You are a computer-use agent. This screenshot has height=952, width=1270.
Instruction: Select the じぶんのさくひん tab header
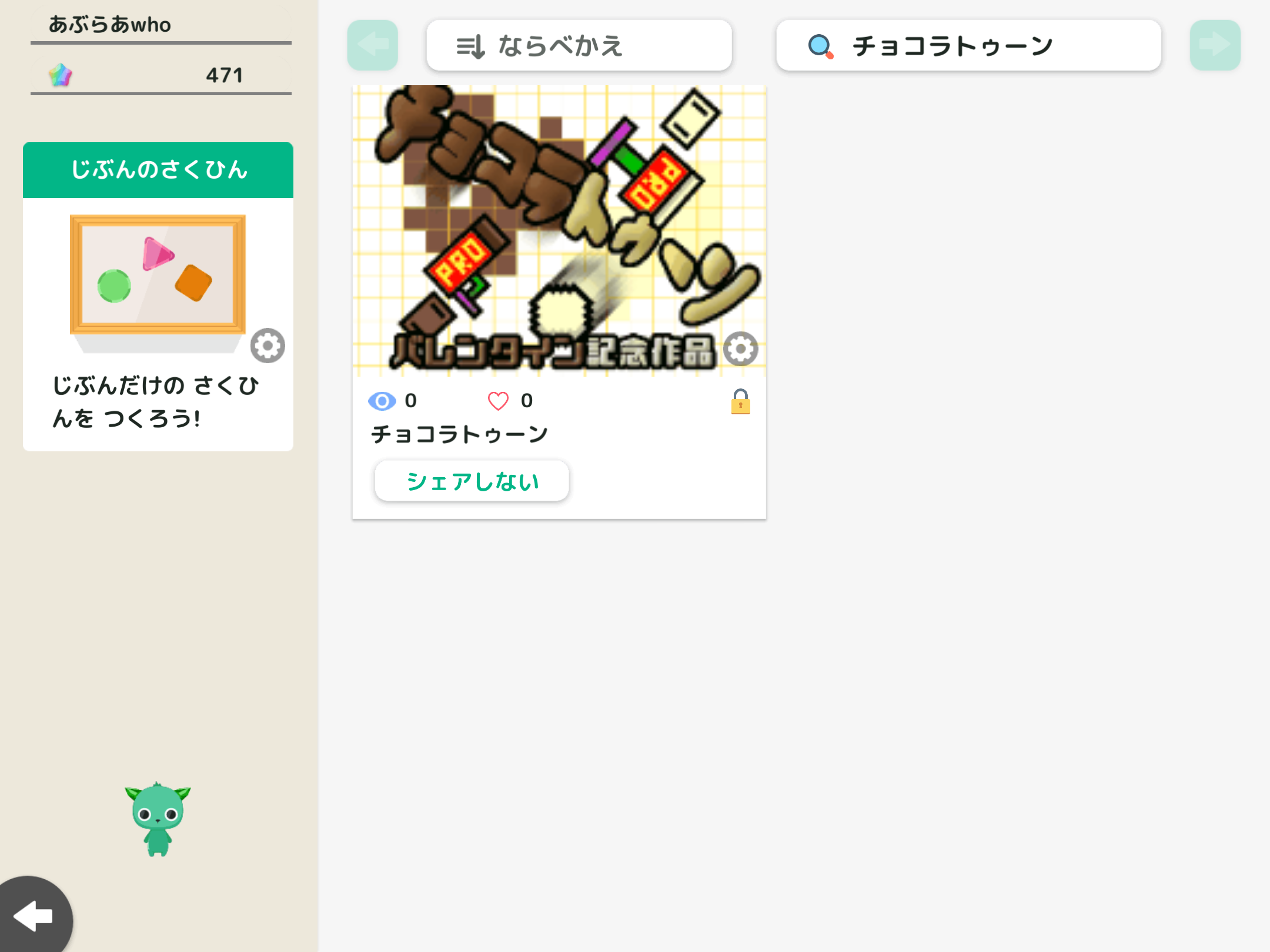(158, 170)
